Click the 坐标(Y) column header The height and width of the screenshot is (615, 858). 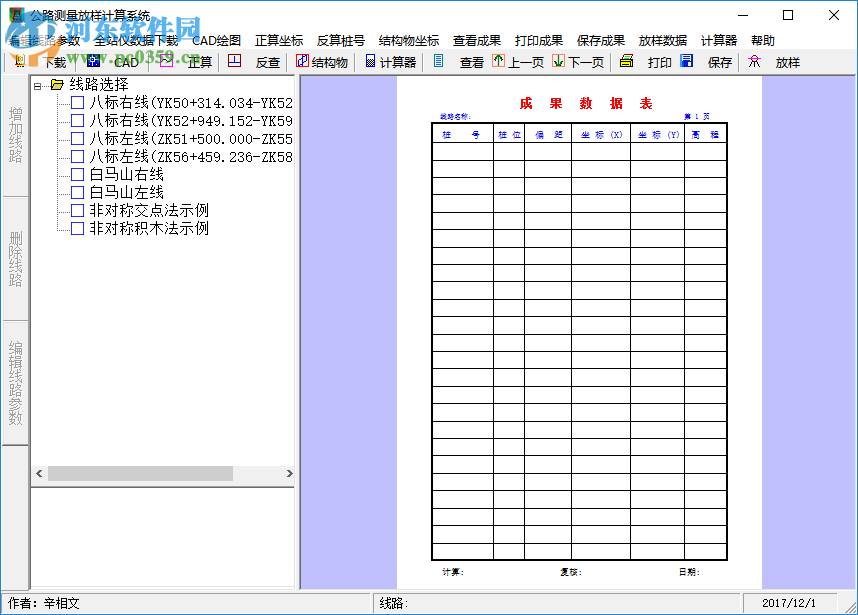pos(658,135)
